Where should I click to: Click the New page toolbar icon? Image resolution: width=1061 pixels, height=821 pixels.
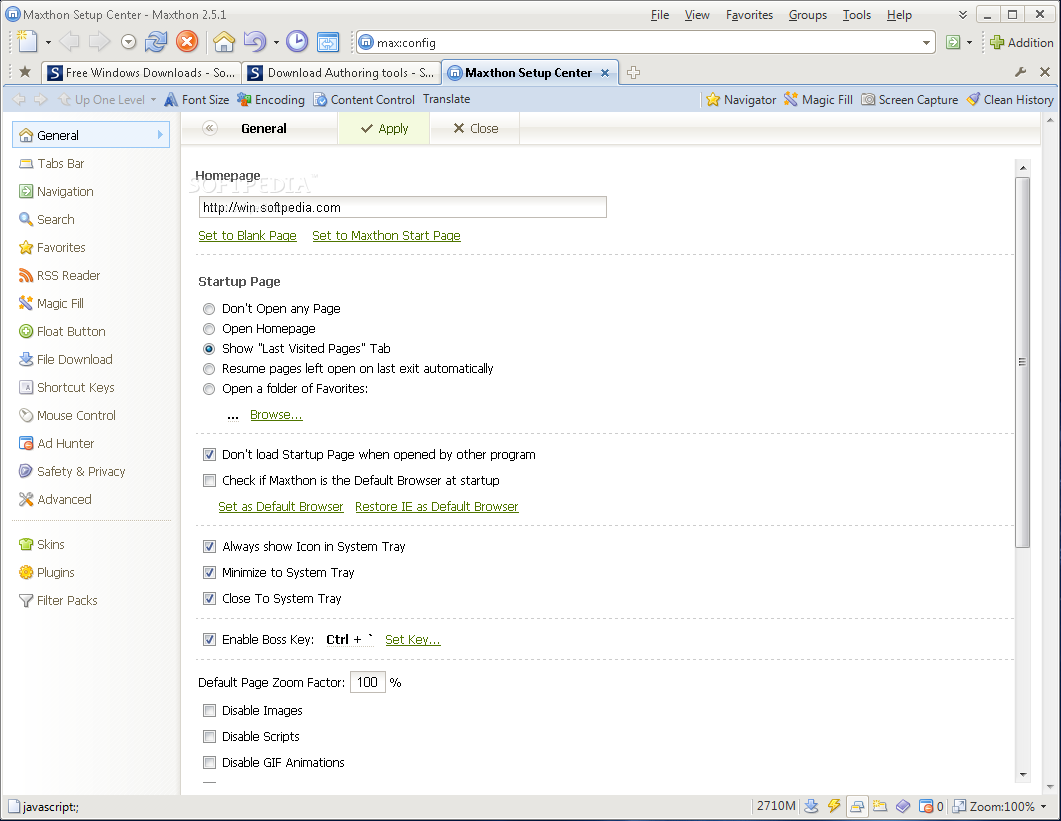(x=27, y=42)
